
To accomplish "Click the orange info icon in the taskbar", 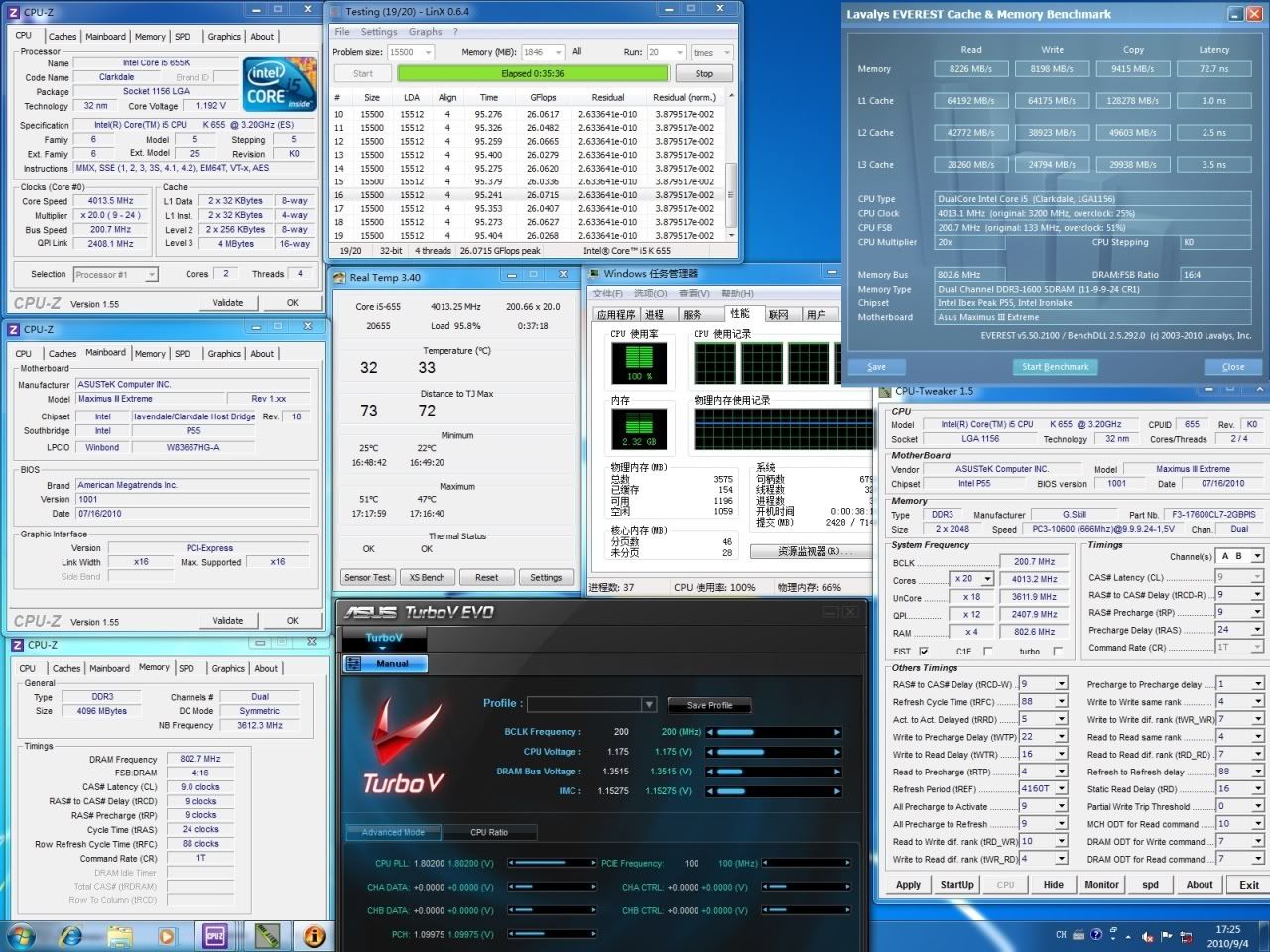I will pos(314,935).
